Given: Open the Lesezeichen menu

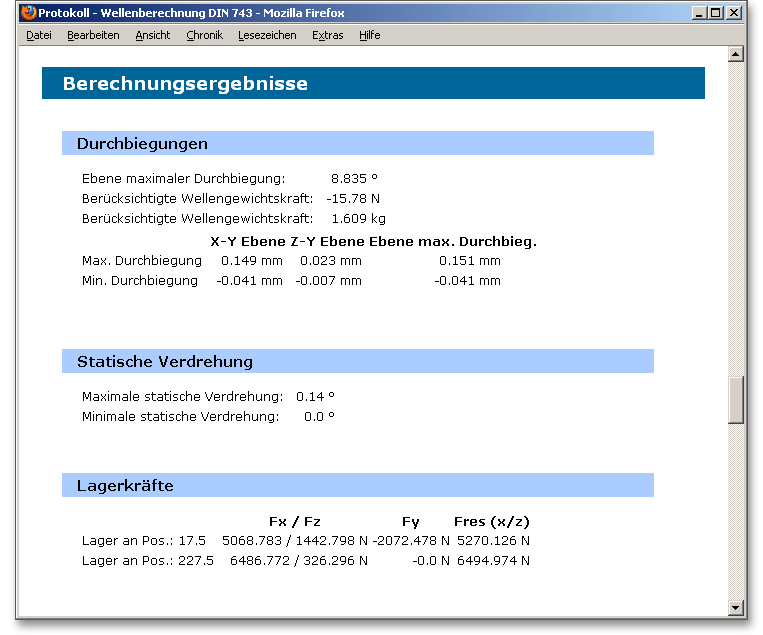Looking at the screenshot, I should (267, 35).
